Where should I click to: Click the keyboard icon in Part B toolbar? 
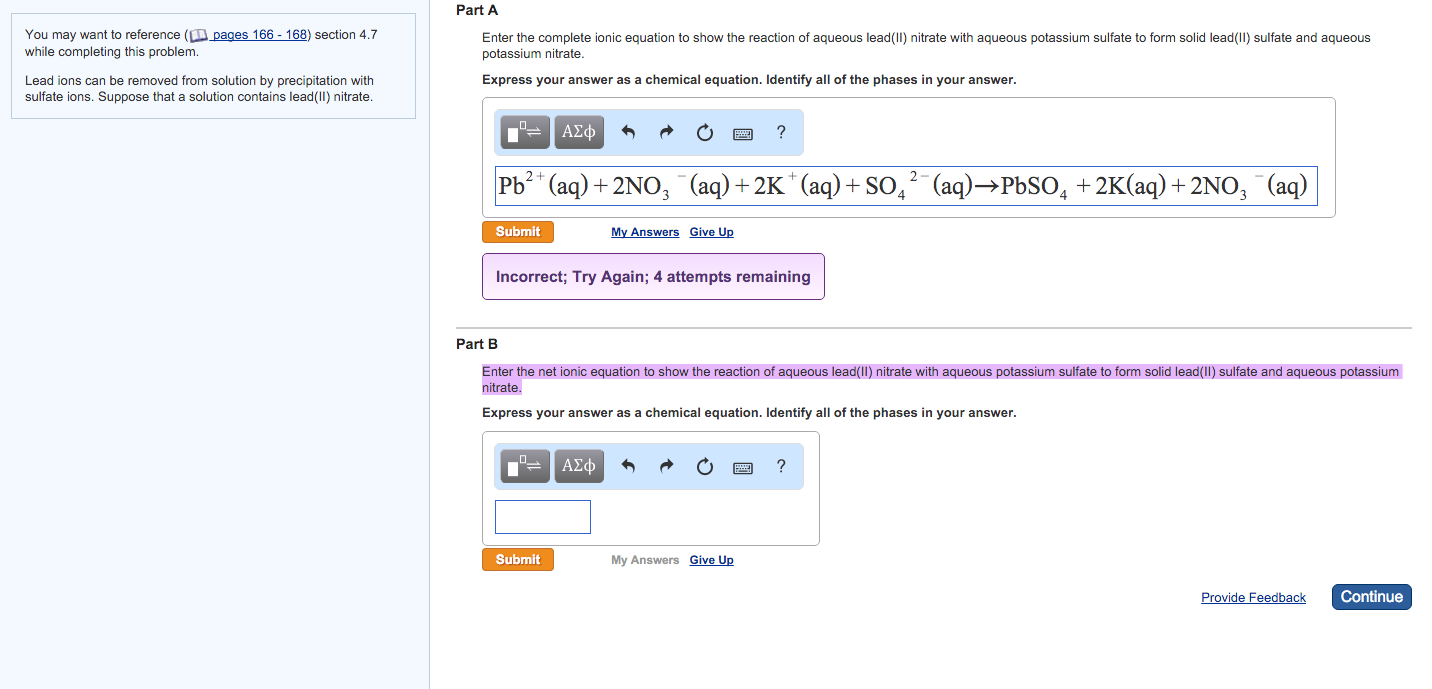pyautogui.click(x=742, y=466)
